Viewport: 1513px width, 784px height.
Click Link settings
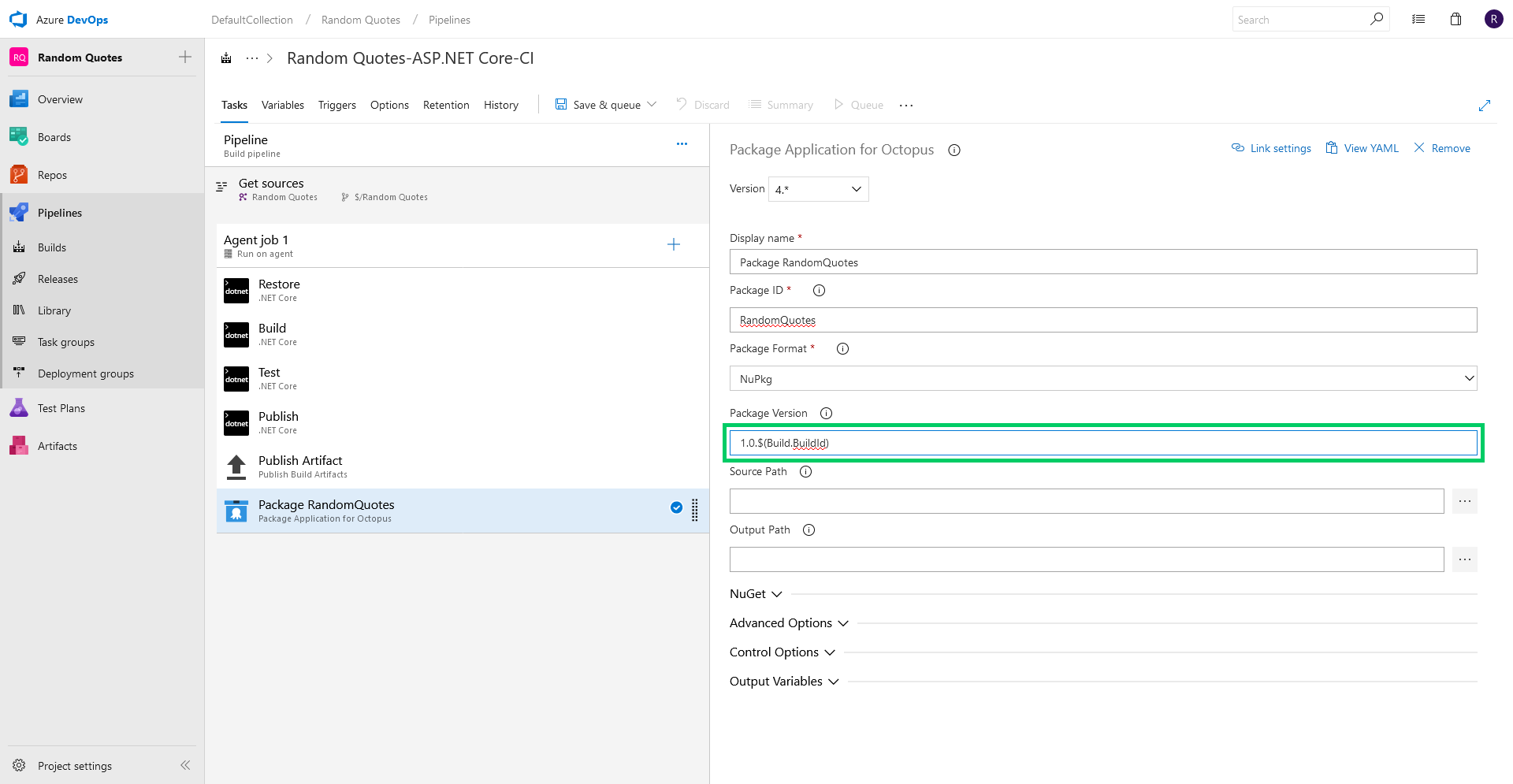tap(1271, 148)
